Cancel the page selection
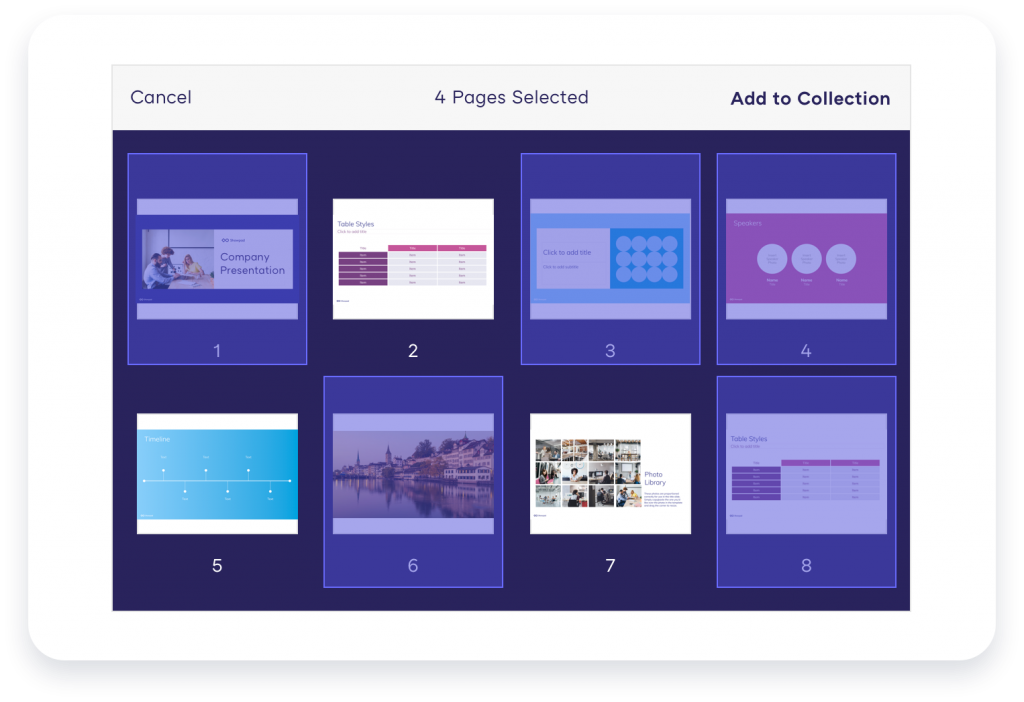Viewport: 1024px width, 702px height. 160,97
